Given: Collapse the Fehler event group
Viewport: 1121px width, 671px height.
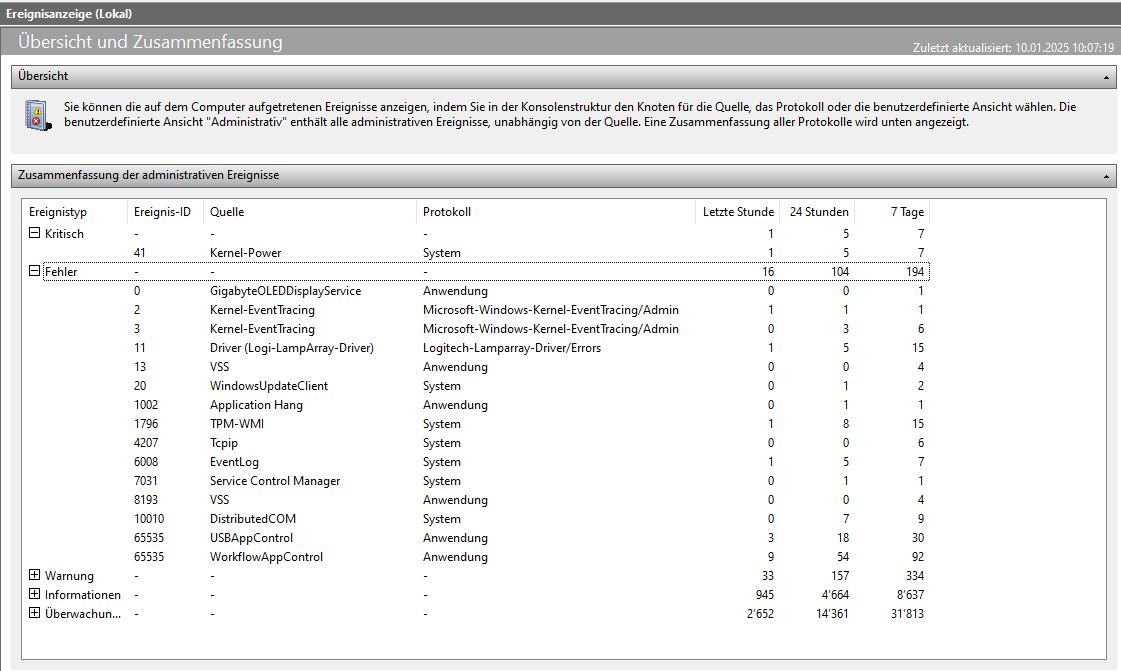Looking at the screenshot, I should (x=34, y=271).
